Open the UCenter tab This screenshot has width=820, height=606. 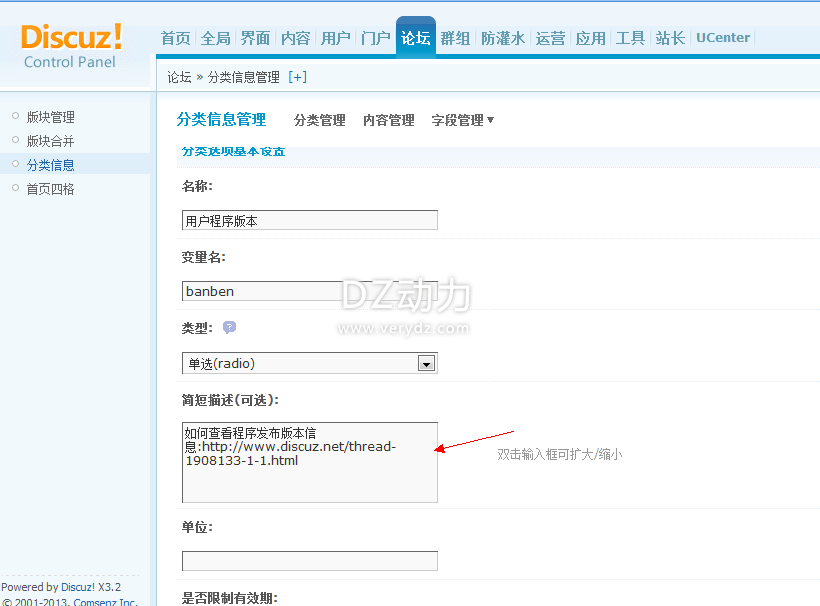tap(722, 38)
